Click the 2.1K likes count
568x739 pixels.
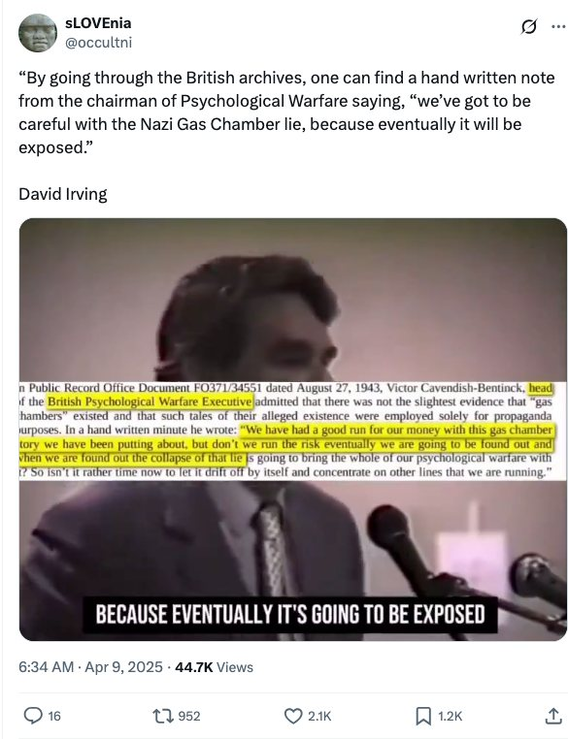pyautogui.click(x=320, y=716)
